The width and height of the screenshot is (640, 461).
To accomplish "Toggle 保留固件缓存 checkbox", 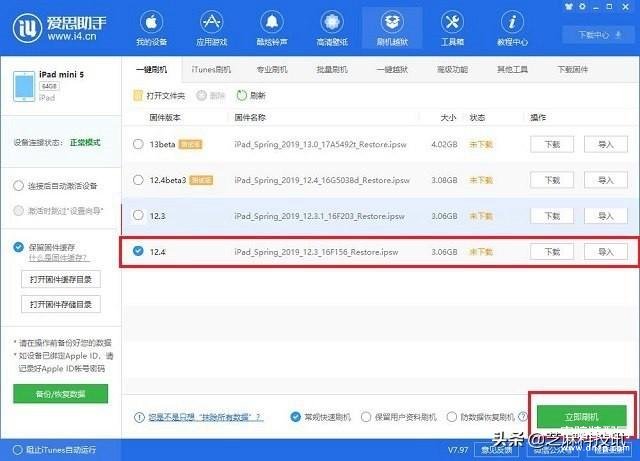I will point(18,247).
